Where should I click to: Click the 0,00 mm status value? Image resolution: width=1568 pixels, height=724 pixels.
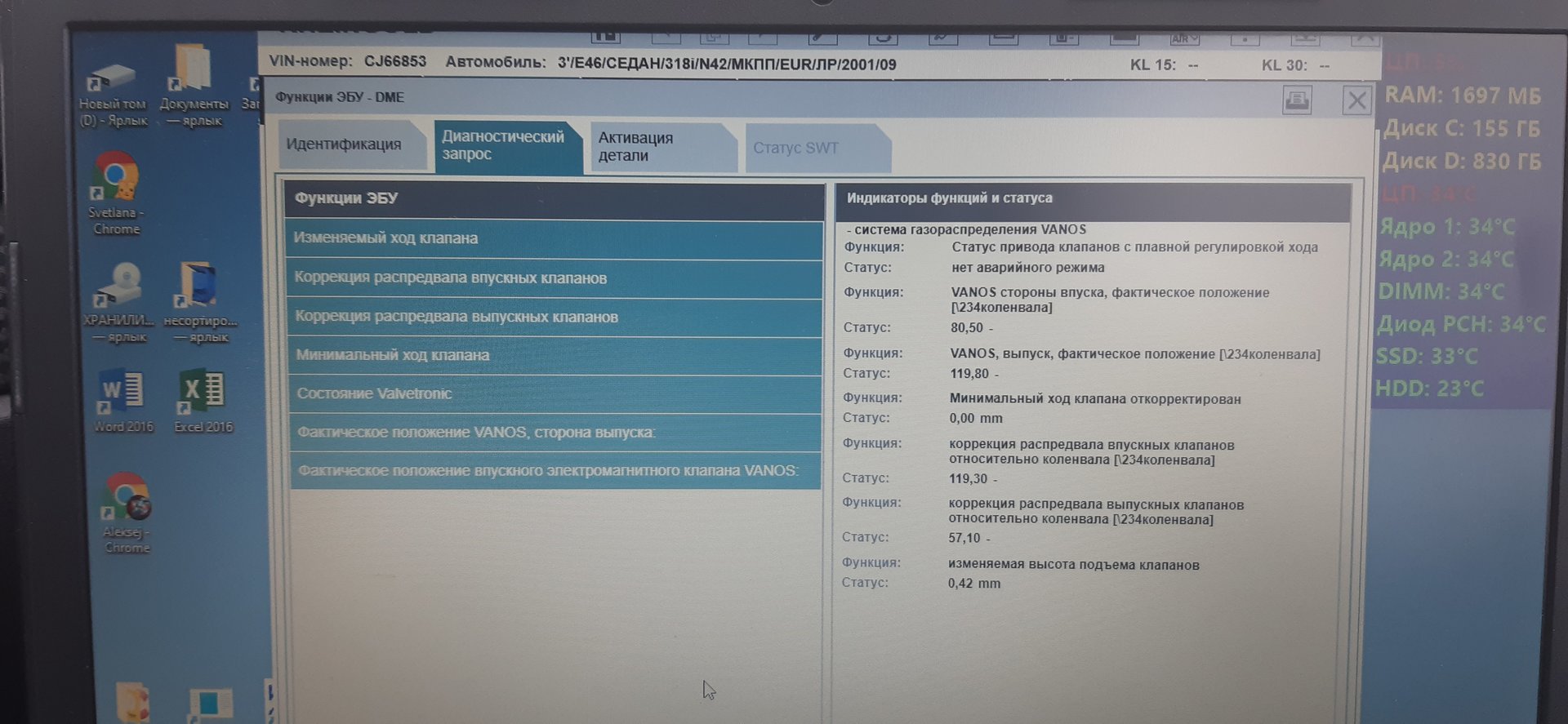point(975,419)
